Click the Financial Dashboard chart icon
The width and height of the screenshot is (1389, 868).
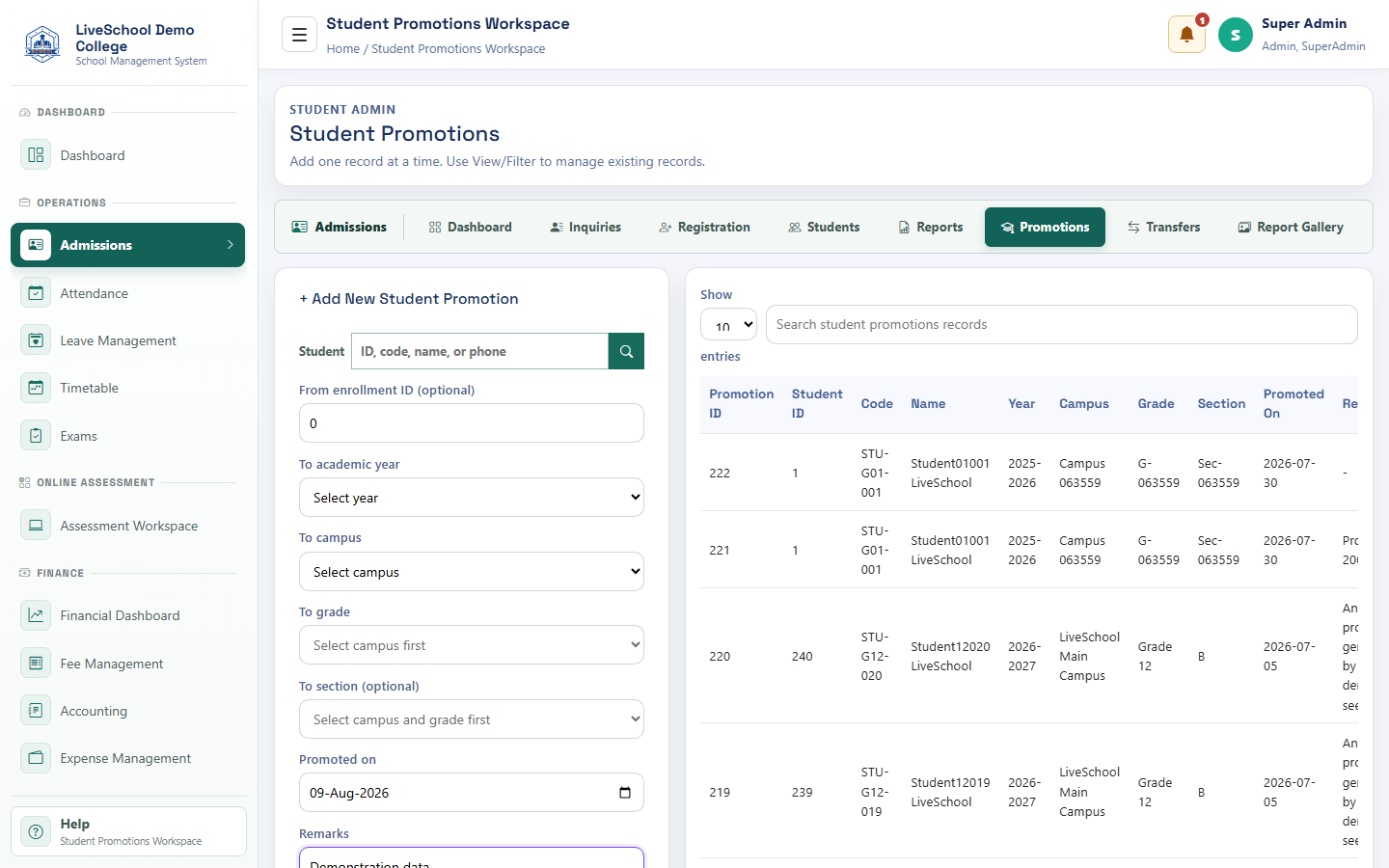point(36,615)
